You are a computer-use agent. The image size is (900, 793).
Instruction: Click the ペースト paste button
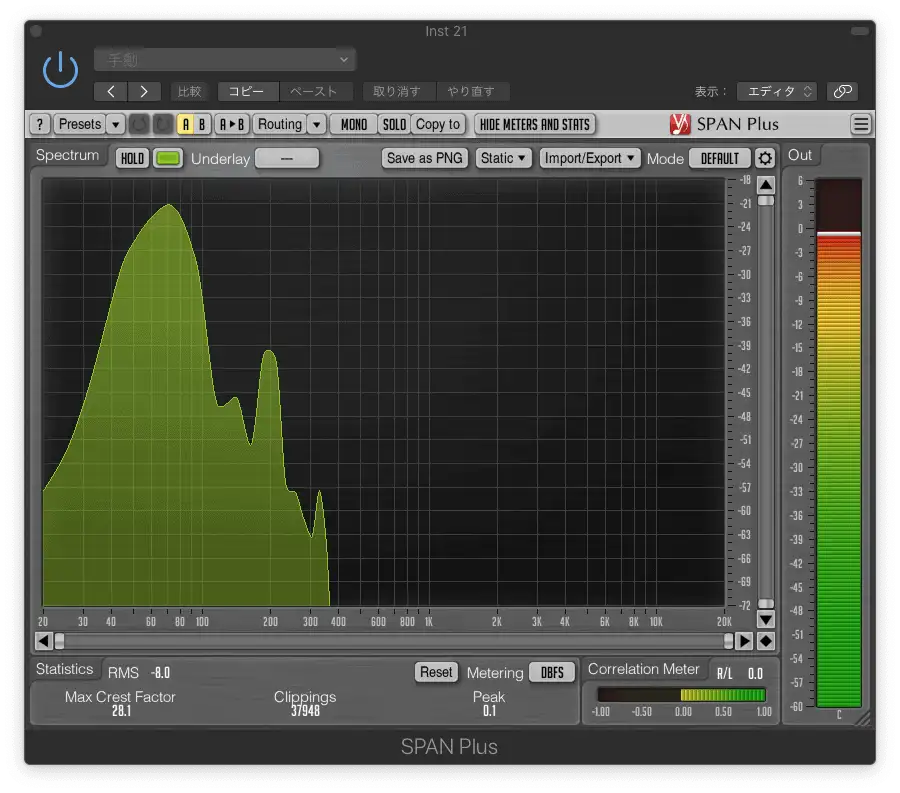314,91
